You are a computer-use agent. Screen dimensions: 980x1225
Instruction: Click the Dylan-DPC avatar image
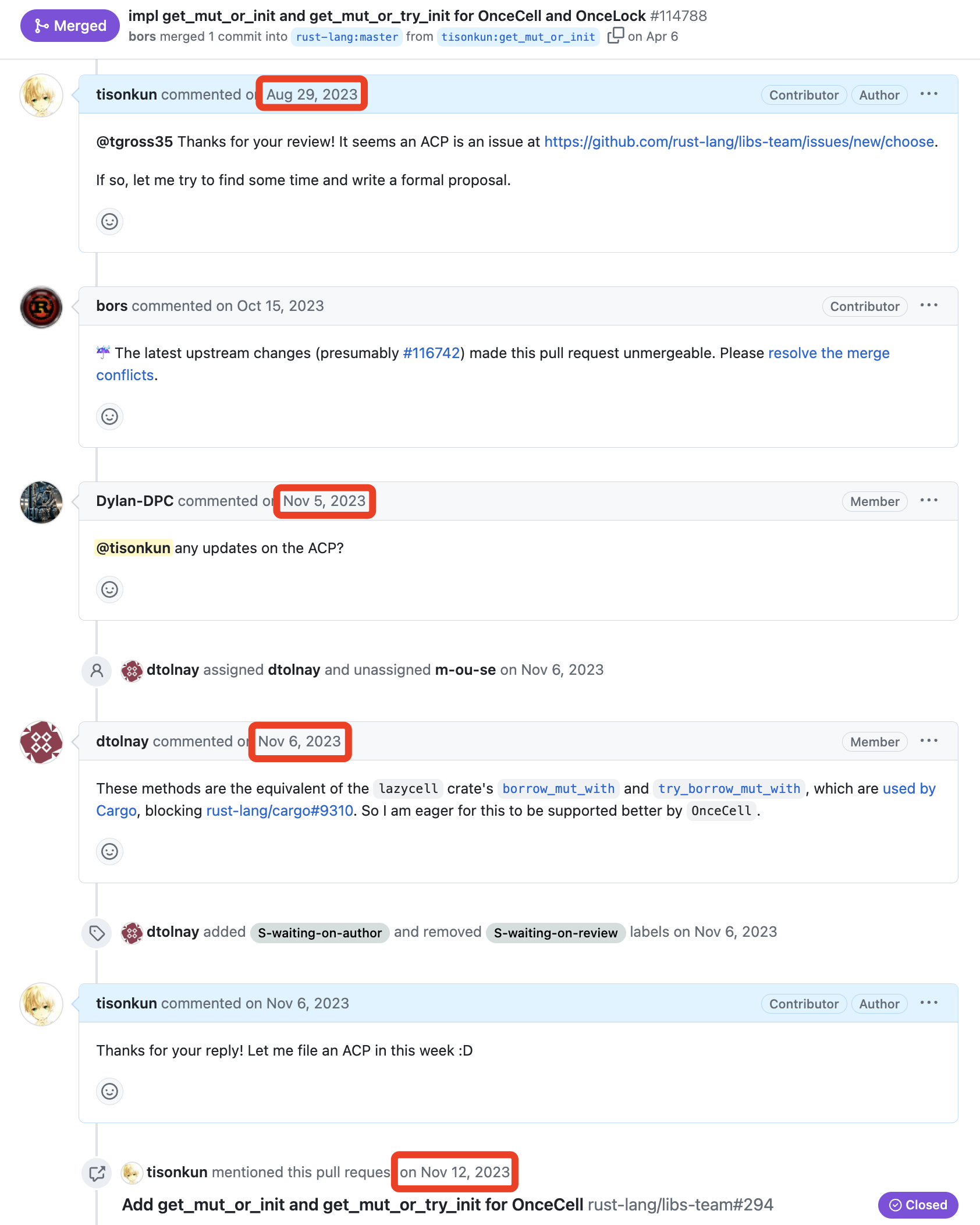point(41,502)
